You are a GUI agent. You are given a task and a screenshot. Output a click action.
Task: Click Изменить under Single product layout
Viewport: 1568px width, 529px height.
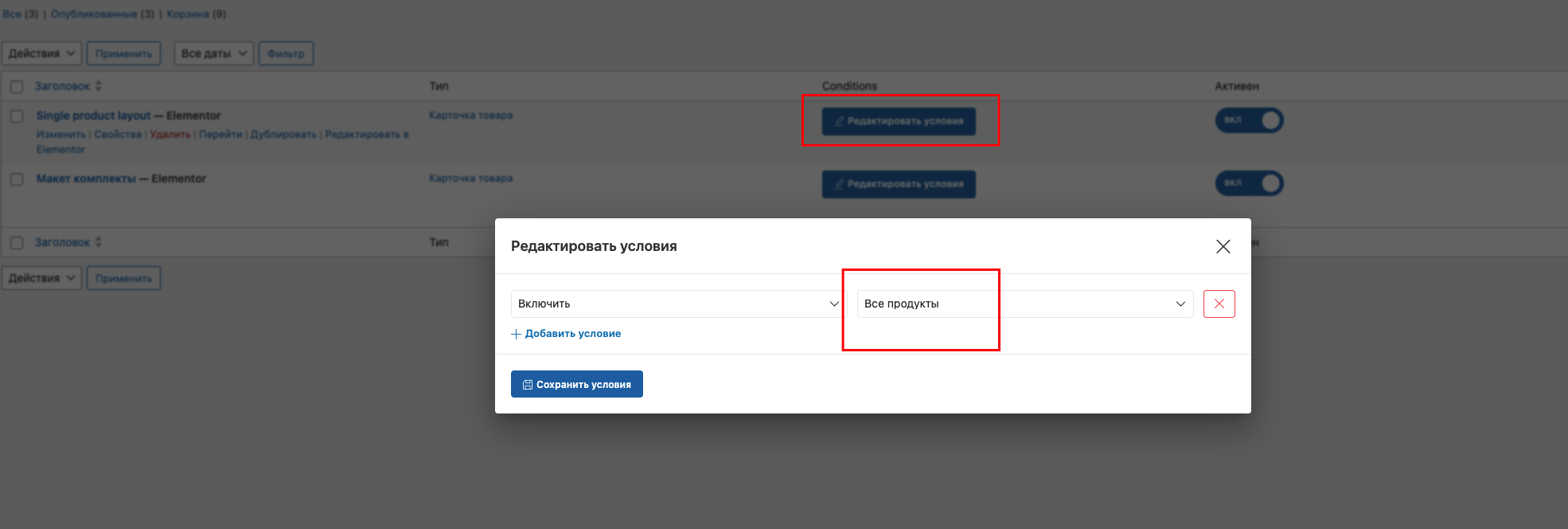pyautogui.click(x=60, y=135)
